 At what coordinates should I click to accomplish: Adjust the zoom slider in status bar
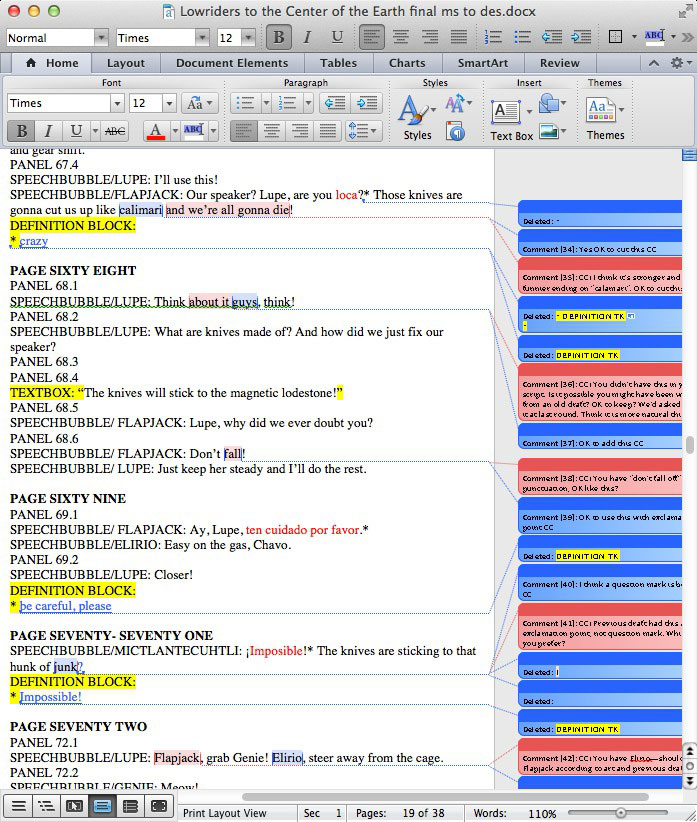620,813
